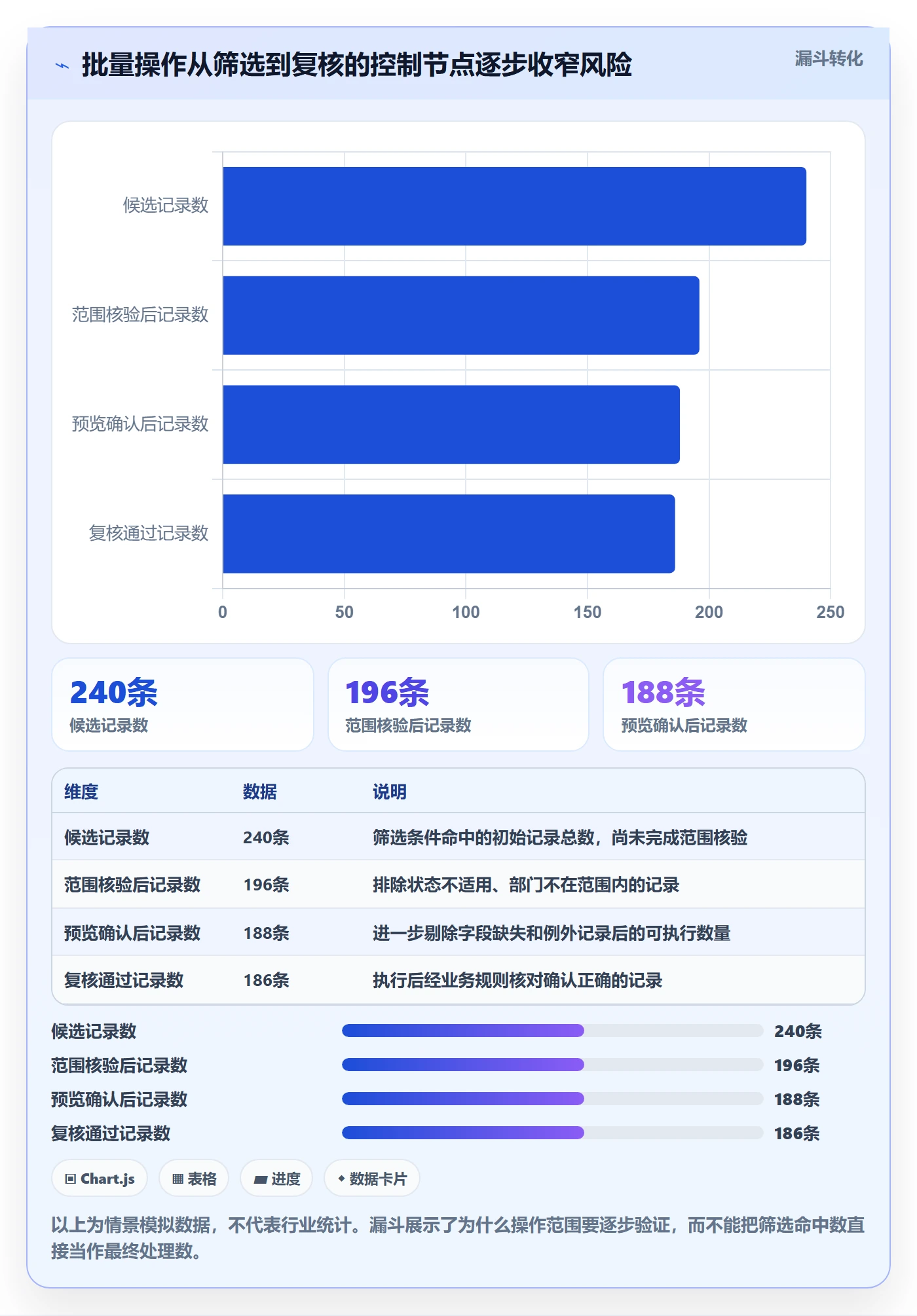This screenshot has width=917, height=1316.
Task: Click the 候选记录数 cell in the table
Action: 107,837
